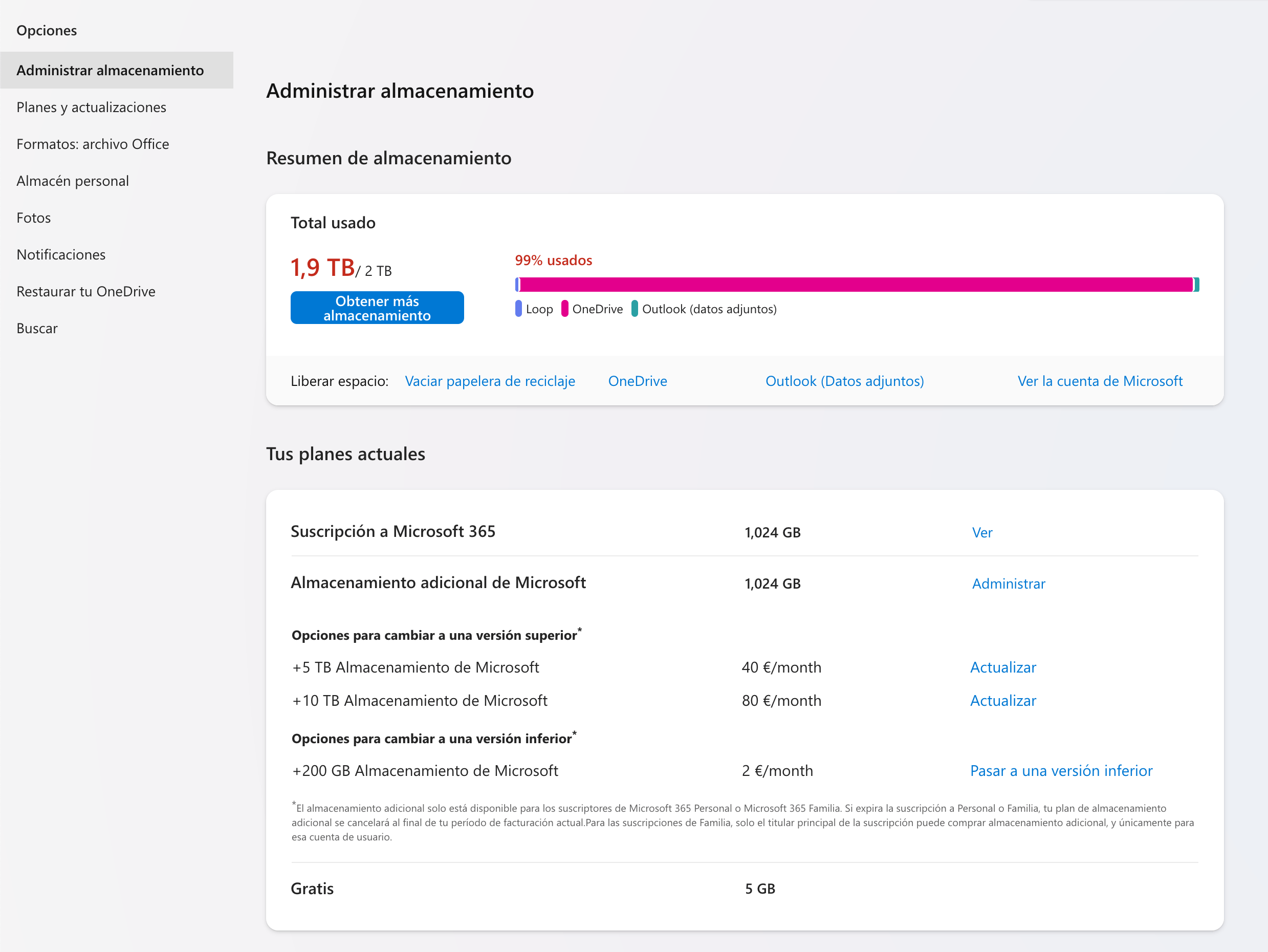The image size is (1268, 952).
Task: Open Almacén personal settings
Action: [73, 181]
